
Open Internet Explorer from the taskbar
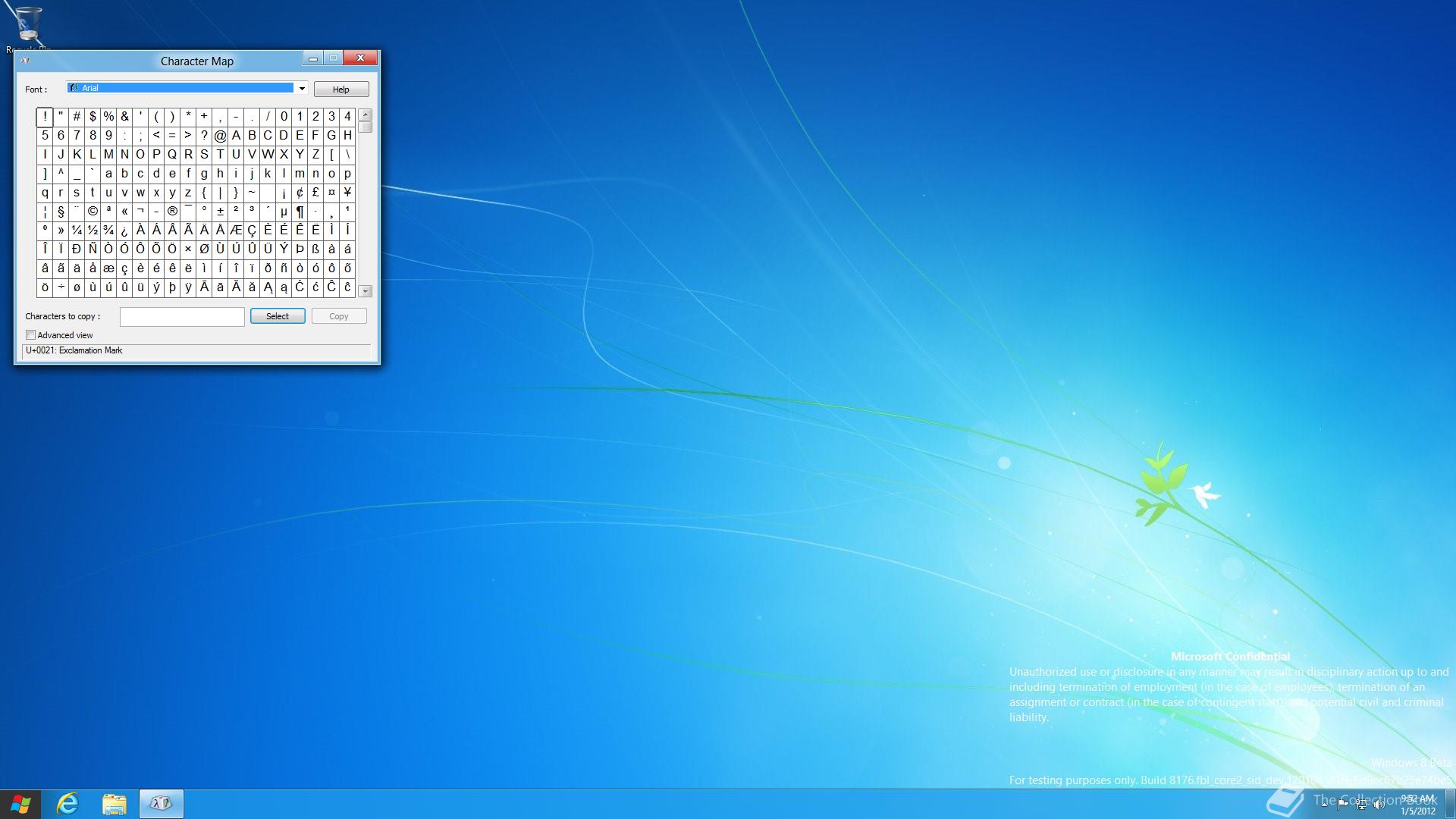(x=67, y=804)
